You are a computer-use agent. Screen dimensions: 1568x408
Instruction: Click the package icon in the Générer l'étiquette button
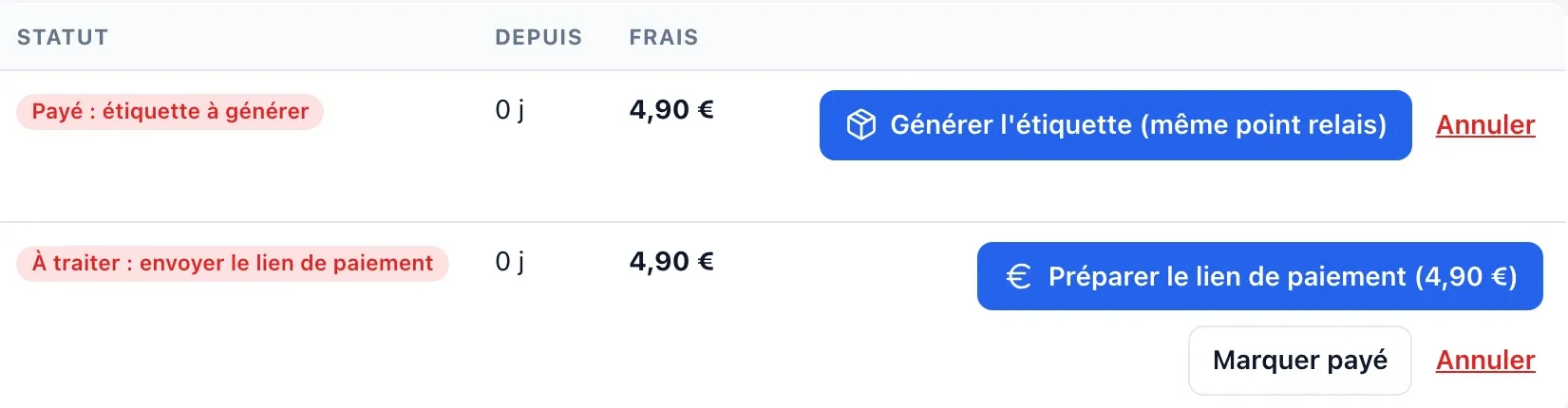click(860, 125)
